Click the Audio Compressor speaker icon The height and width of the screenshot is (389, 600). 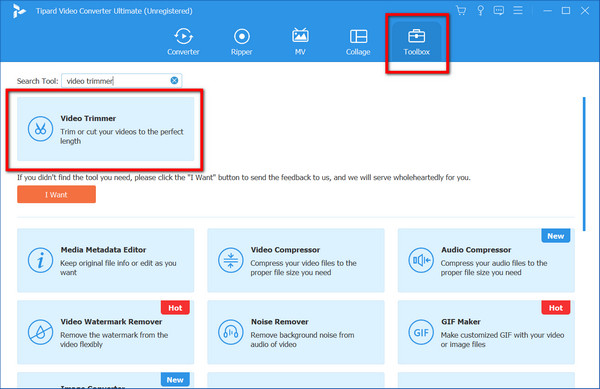pyautogui.click(x=421, y=260)
